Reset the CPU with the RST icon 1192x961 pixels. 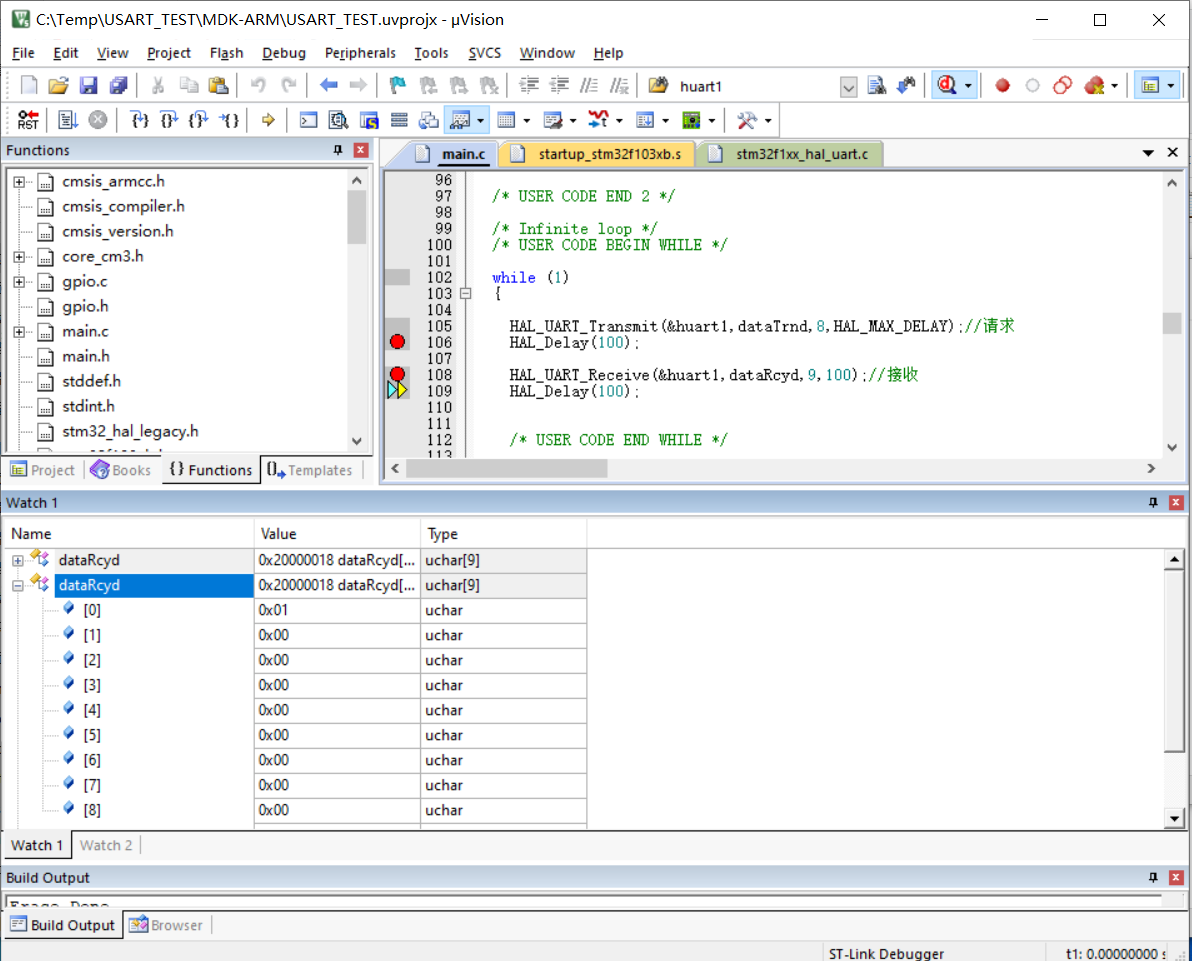(x=28, y=119)
